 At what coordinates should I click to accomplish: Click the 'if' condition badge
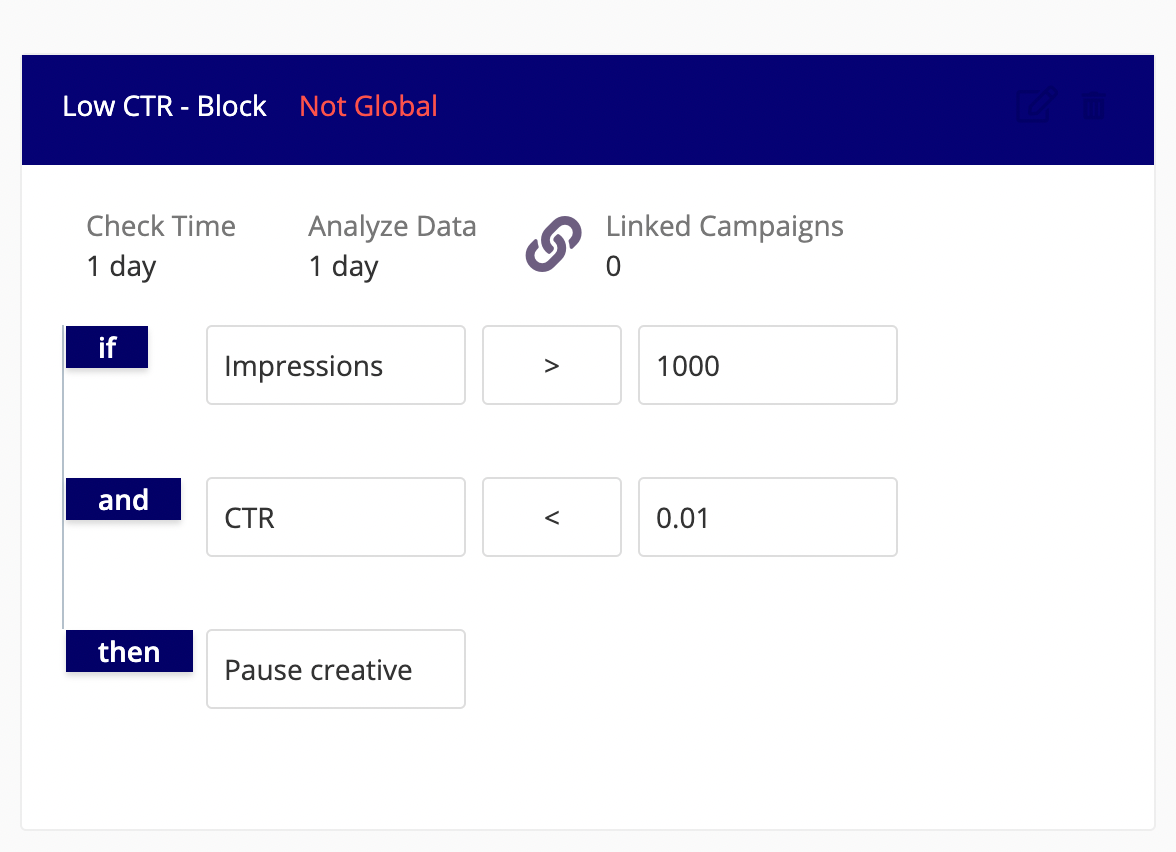pos(106,347)
